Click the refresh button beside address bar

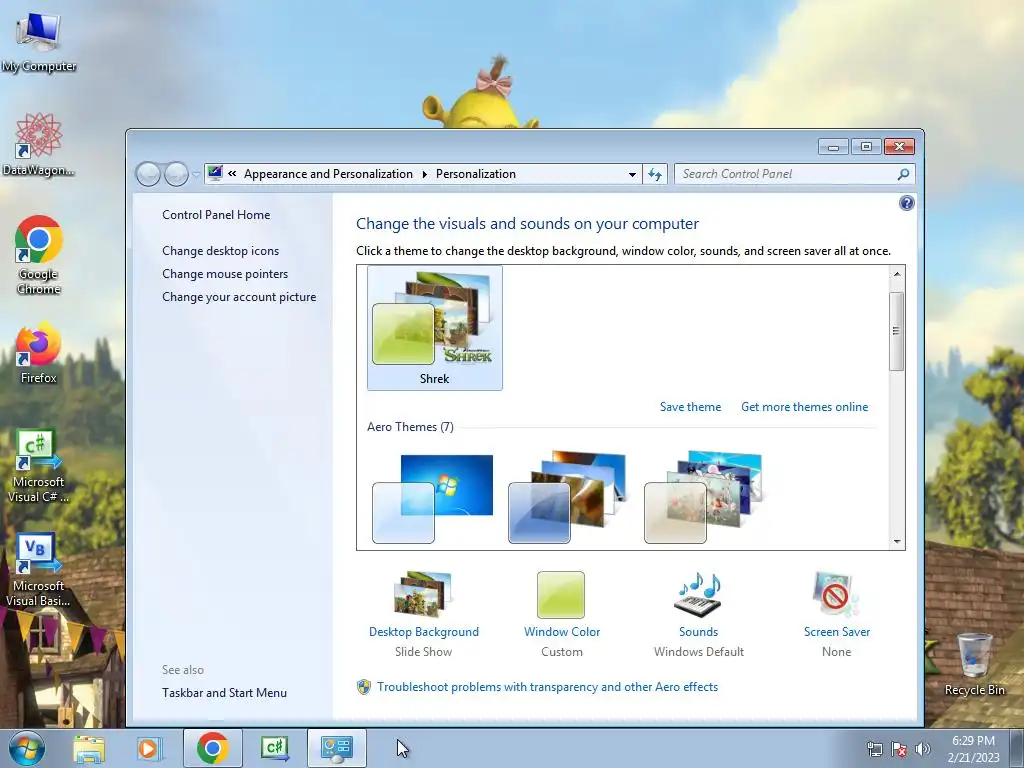(x=654, y=174)
